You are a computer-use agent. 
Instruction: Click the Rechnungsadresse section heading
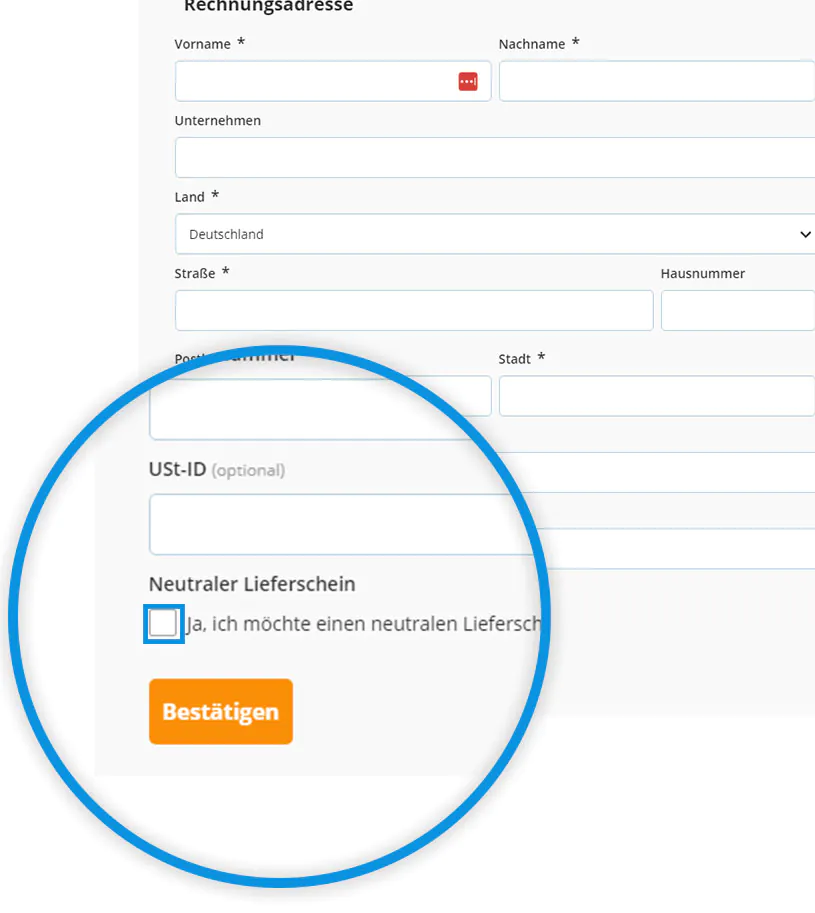click(x=268, y=7)
